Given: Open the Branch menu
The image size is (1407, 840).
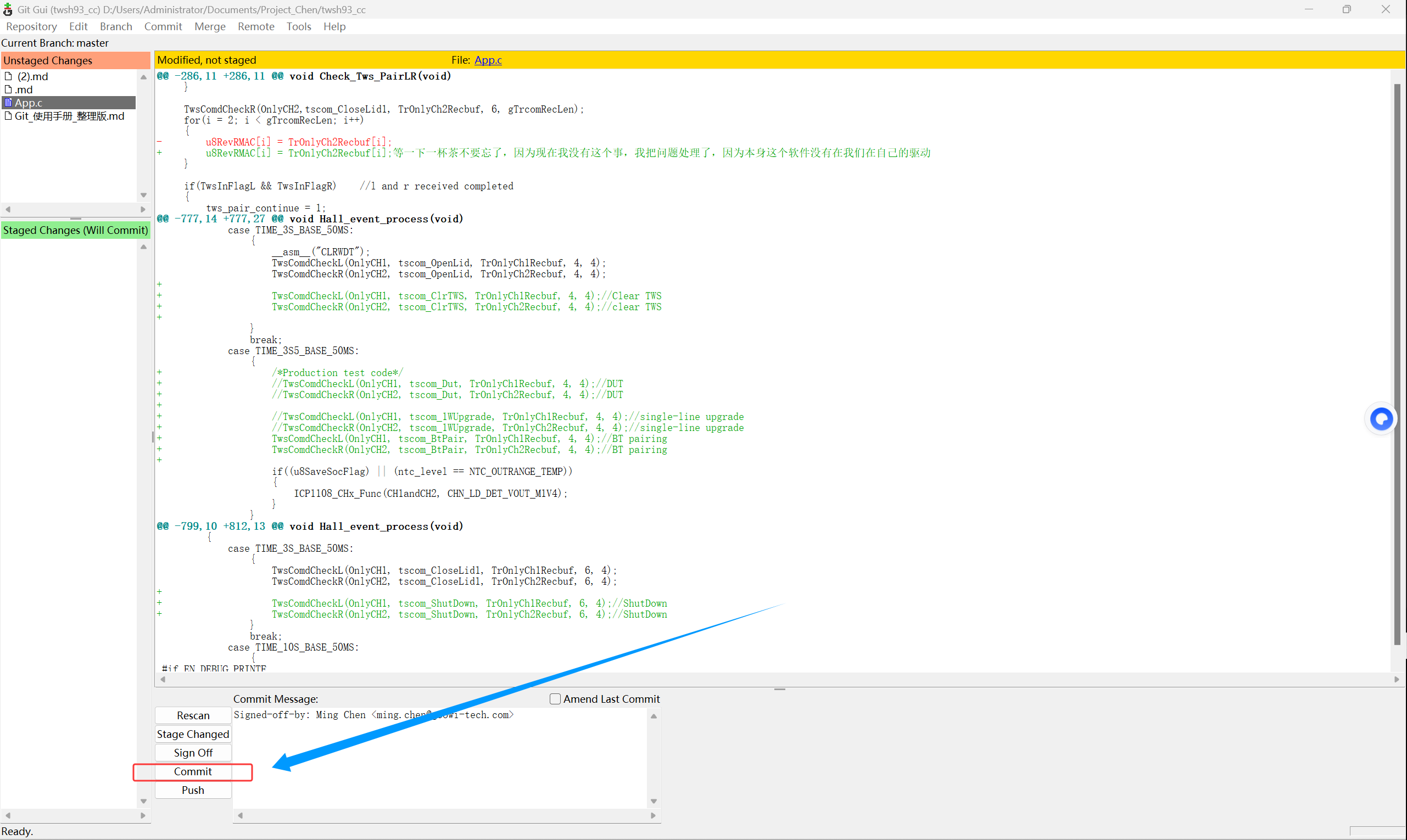Looking at the screenshot, I should pyautogui.click(x=115, y=26).
